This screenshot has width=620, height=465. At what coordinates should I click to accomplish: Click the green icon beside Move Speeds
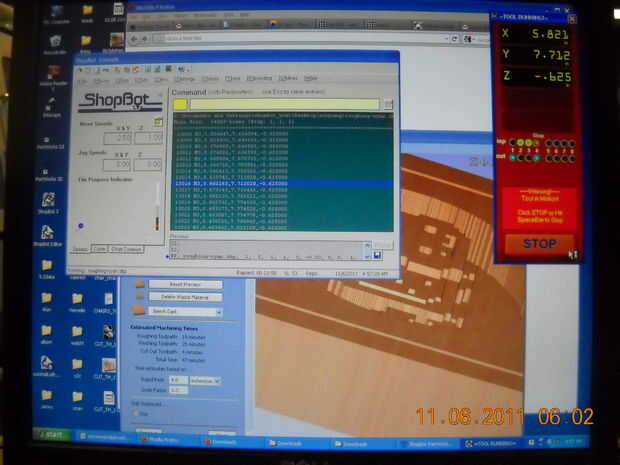pos(158,122)
